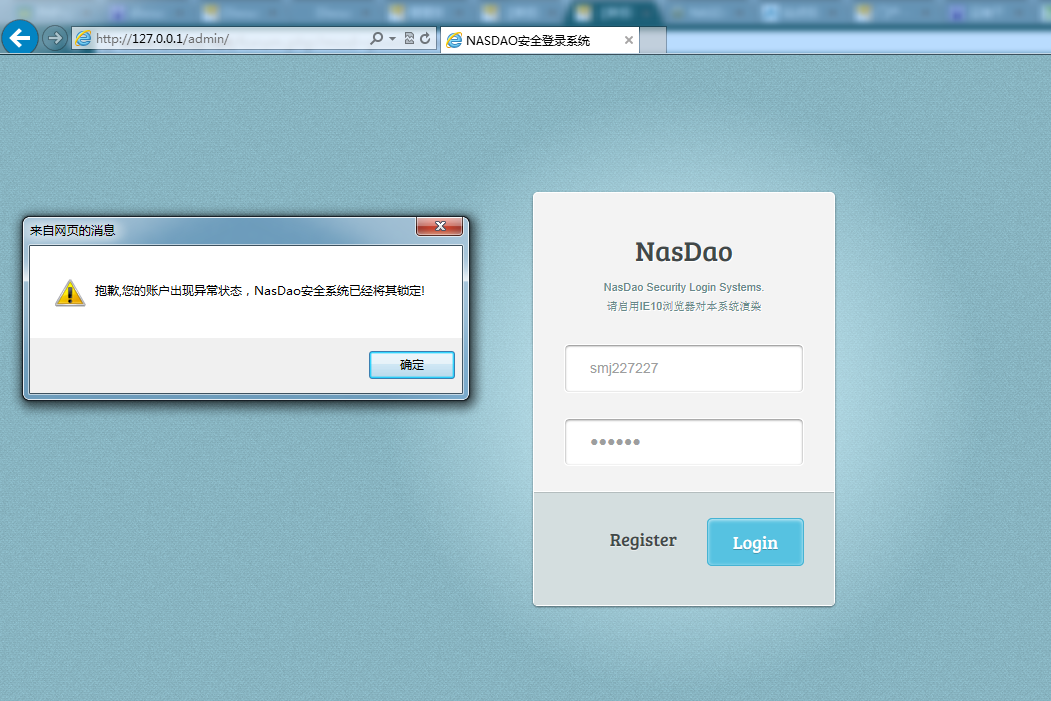Viewport: 1051px width, 701px height.
Task: Click the blue Login button
Action: pyautogui.click(x=755, y=542)
